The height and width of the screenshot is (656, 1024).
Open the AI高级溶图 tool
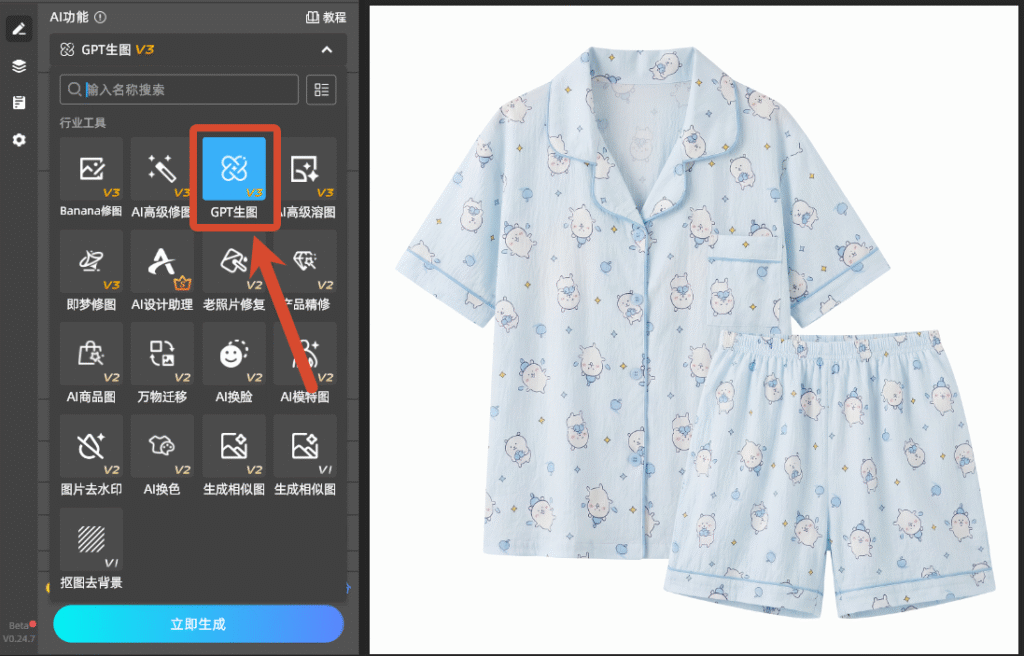tap(306, 177)
